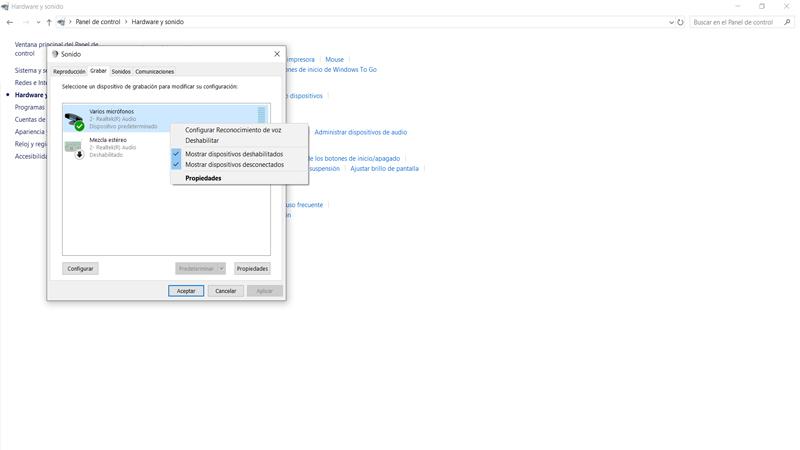Open the Predeterminar dropdown arrow

point(221,268)
